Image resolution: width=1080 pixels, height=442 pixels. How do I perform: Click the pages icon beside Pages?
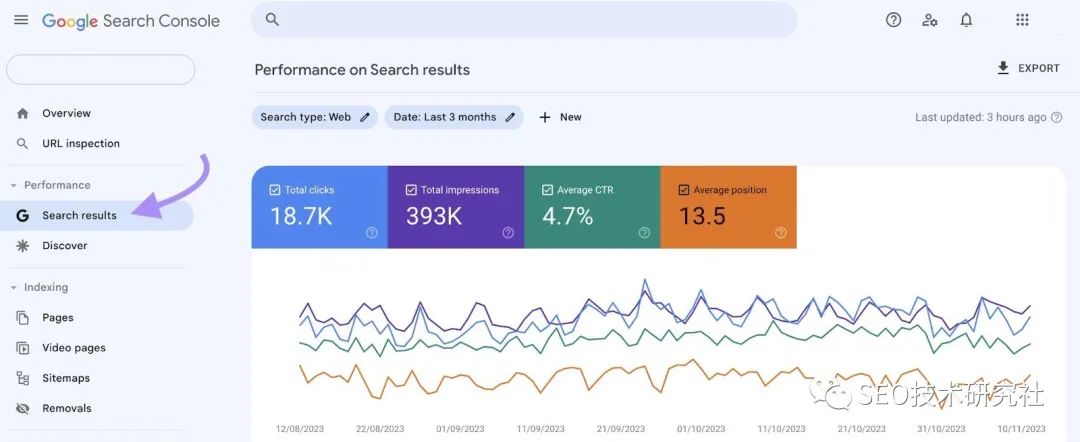pos(23,317)
